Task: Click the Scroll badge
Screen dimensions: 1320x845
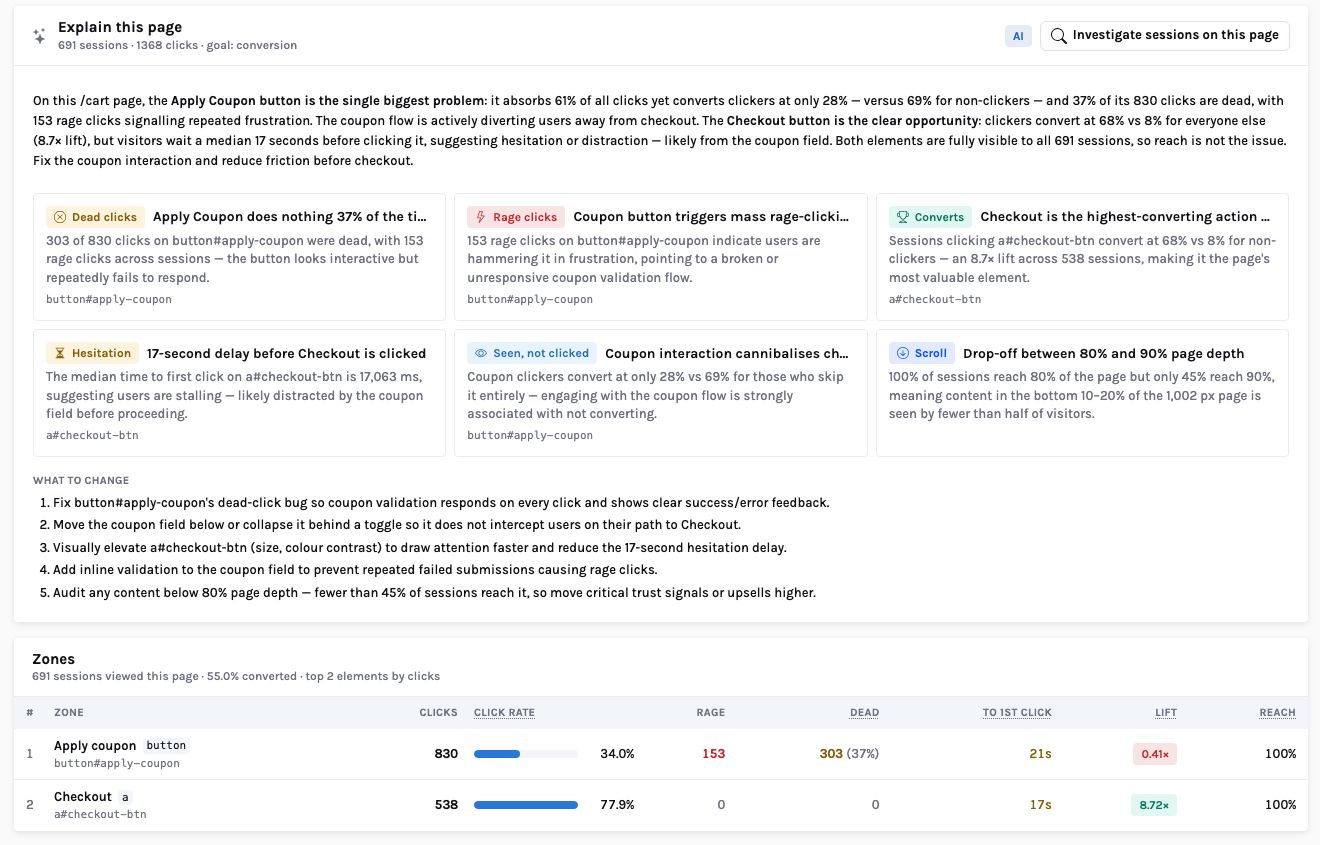Action: [922, 353]
